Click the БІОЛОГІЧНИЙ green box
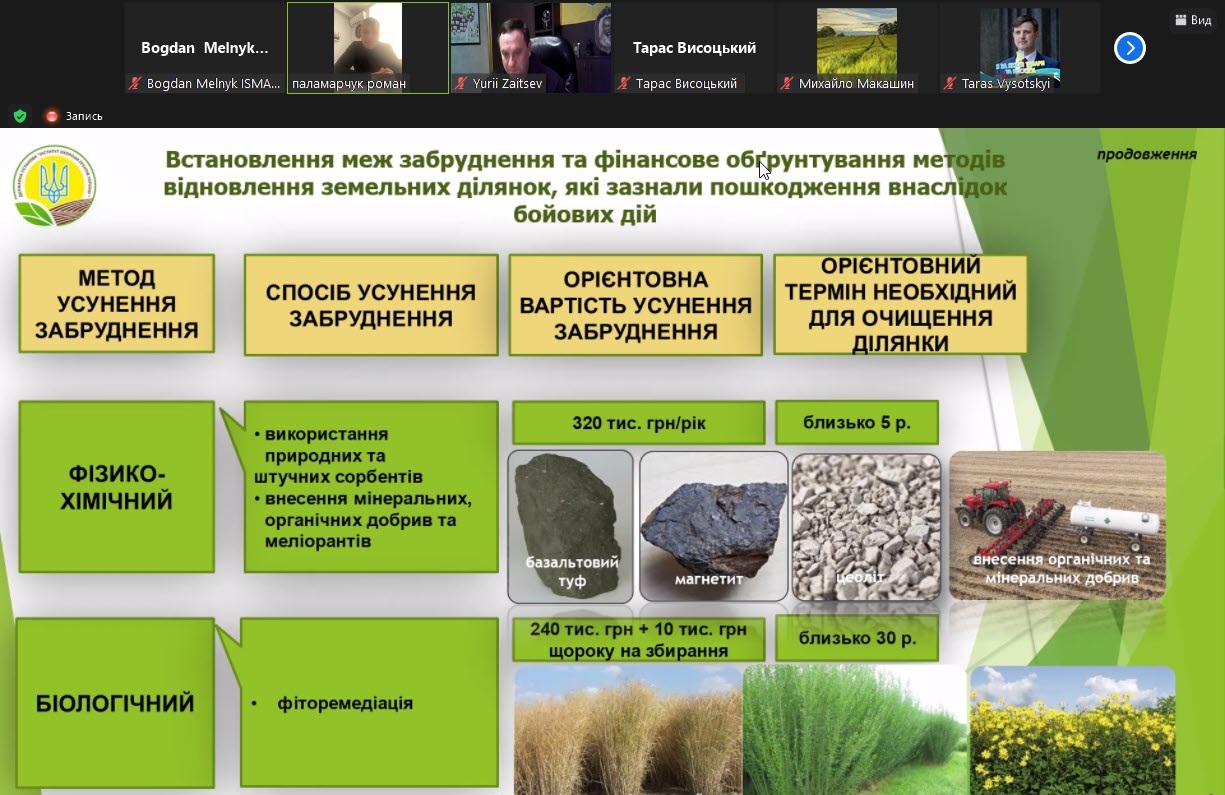Viewport: 1225px width, 795px height. tap(115, 703)
